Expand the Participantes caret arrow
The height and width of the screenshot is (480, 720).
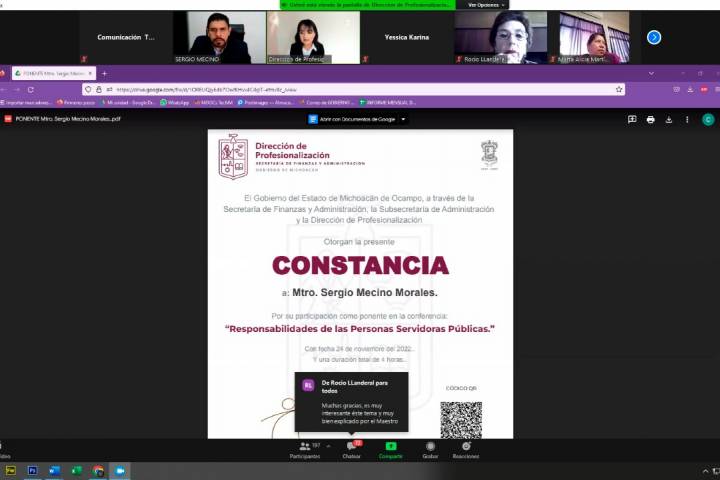[x=328, y=446]
